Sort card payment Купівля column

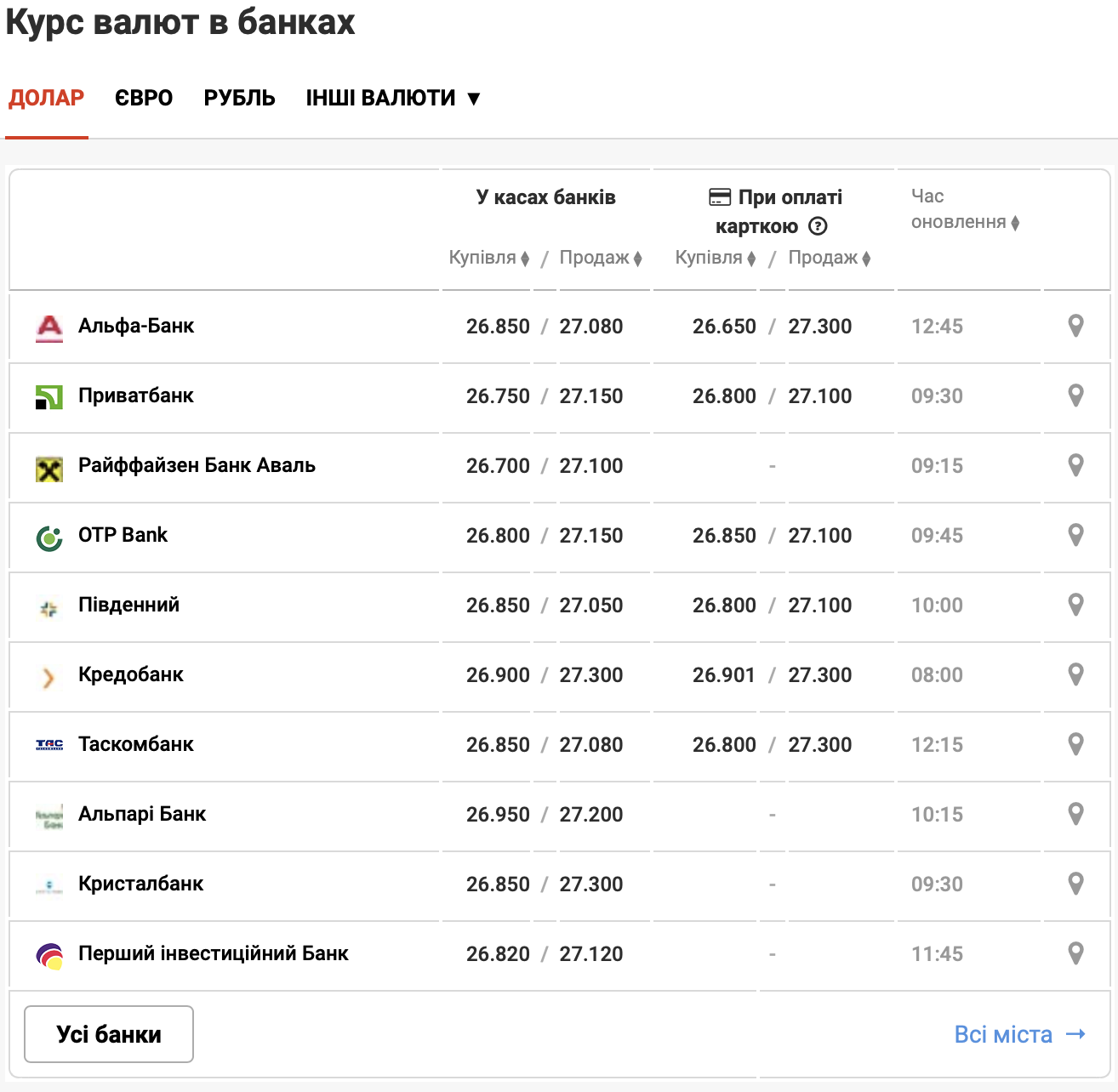coord(716,258)
